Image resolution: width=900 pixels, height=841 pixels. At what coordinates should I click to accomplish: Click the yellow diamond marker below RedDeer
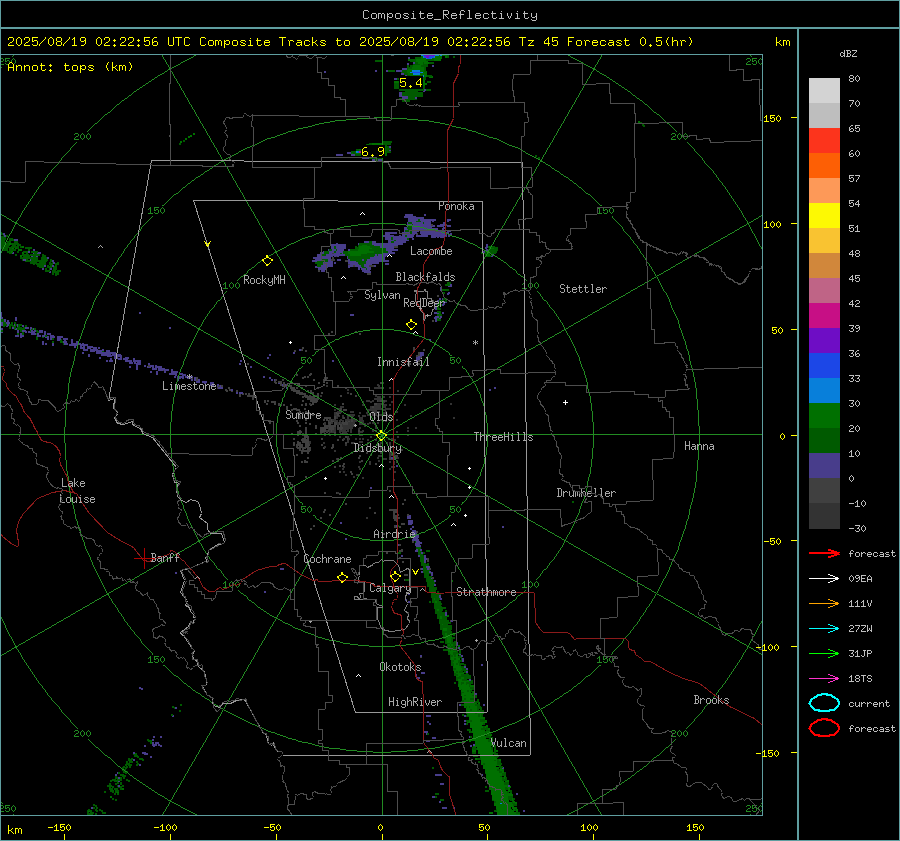click(x=411, y=325)
